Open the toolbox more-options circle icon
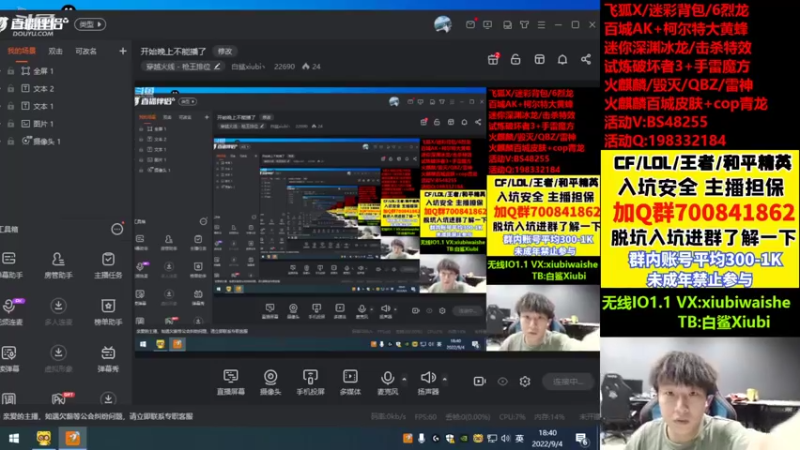This screenshot has width=800, height=450. (117, 229)
